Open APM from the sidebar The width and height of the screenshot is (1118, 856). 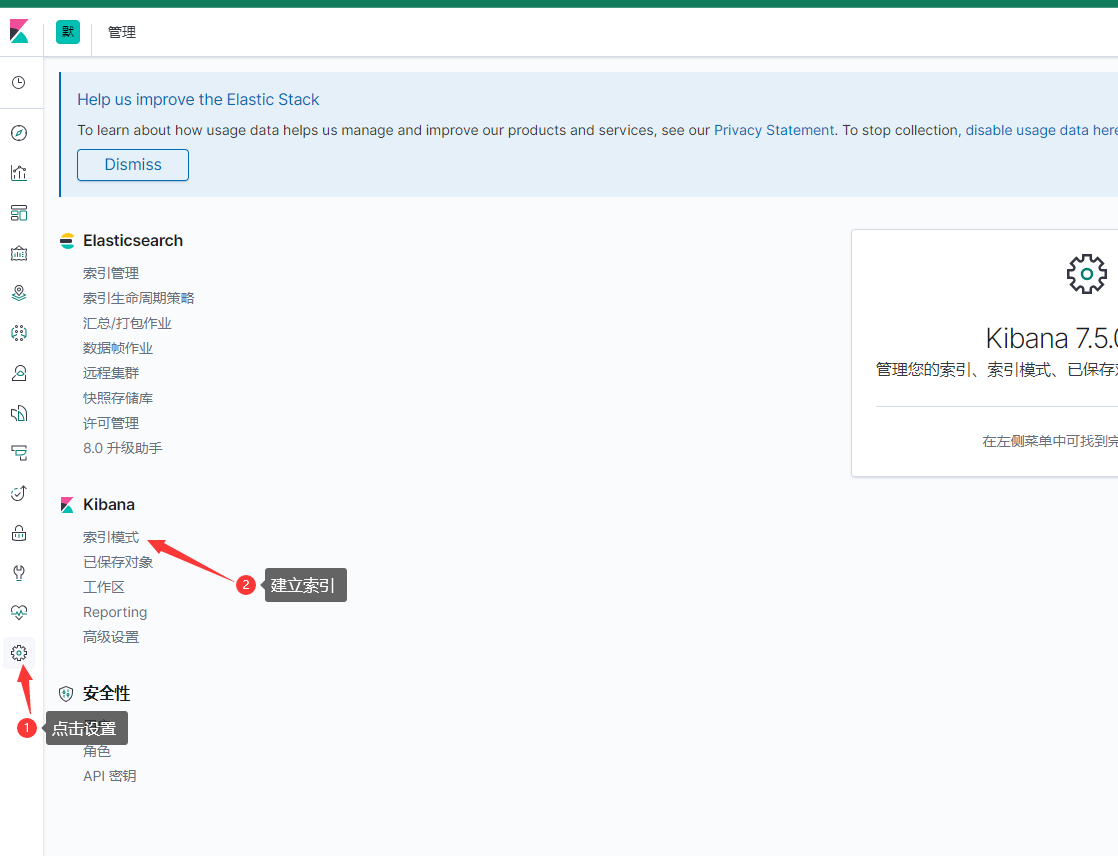[19, 453]
